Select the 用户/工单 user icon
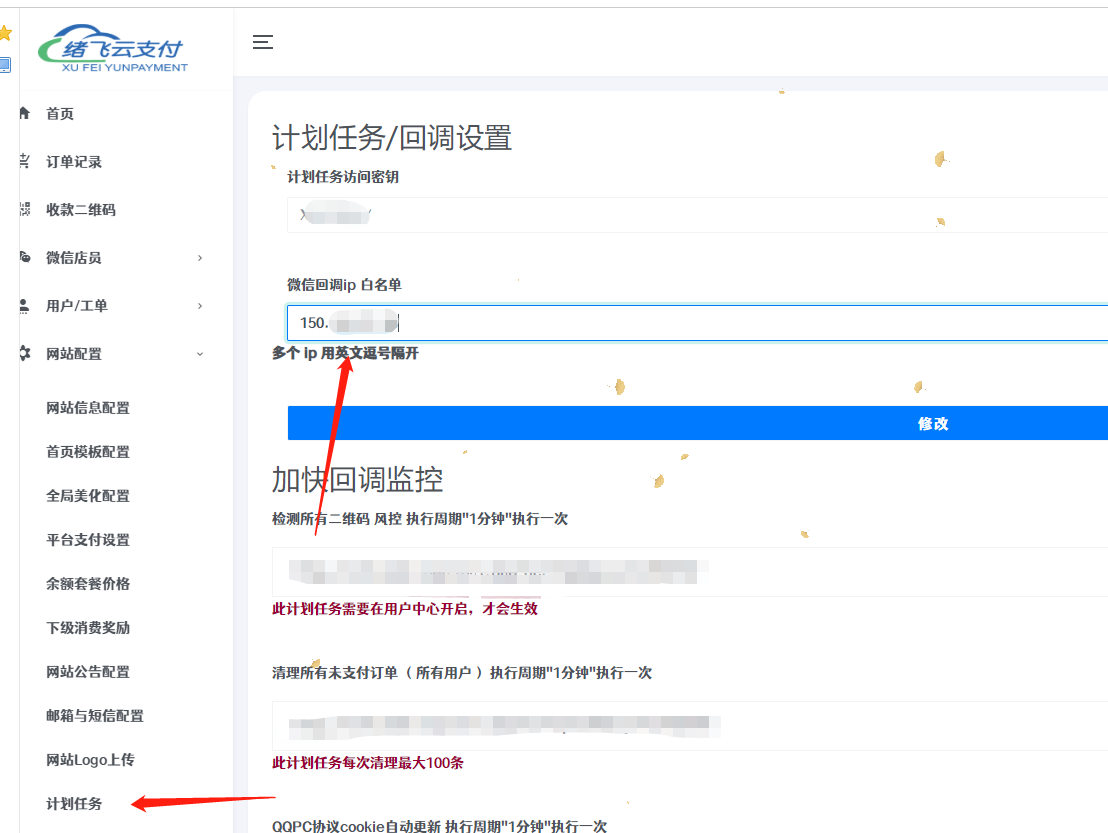The width and height of the screenshot is (1108, 833). pos(22,305)
